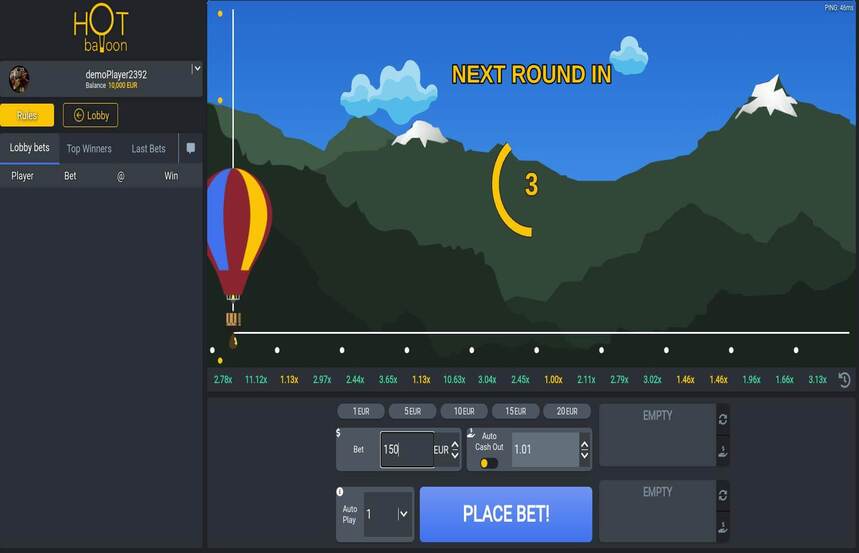The width and height of the screenshot is (859, 553).
Task: Click the cash-out hand icon of lower EMPTY slot
Action: coord(723,528)
